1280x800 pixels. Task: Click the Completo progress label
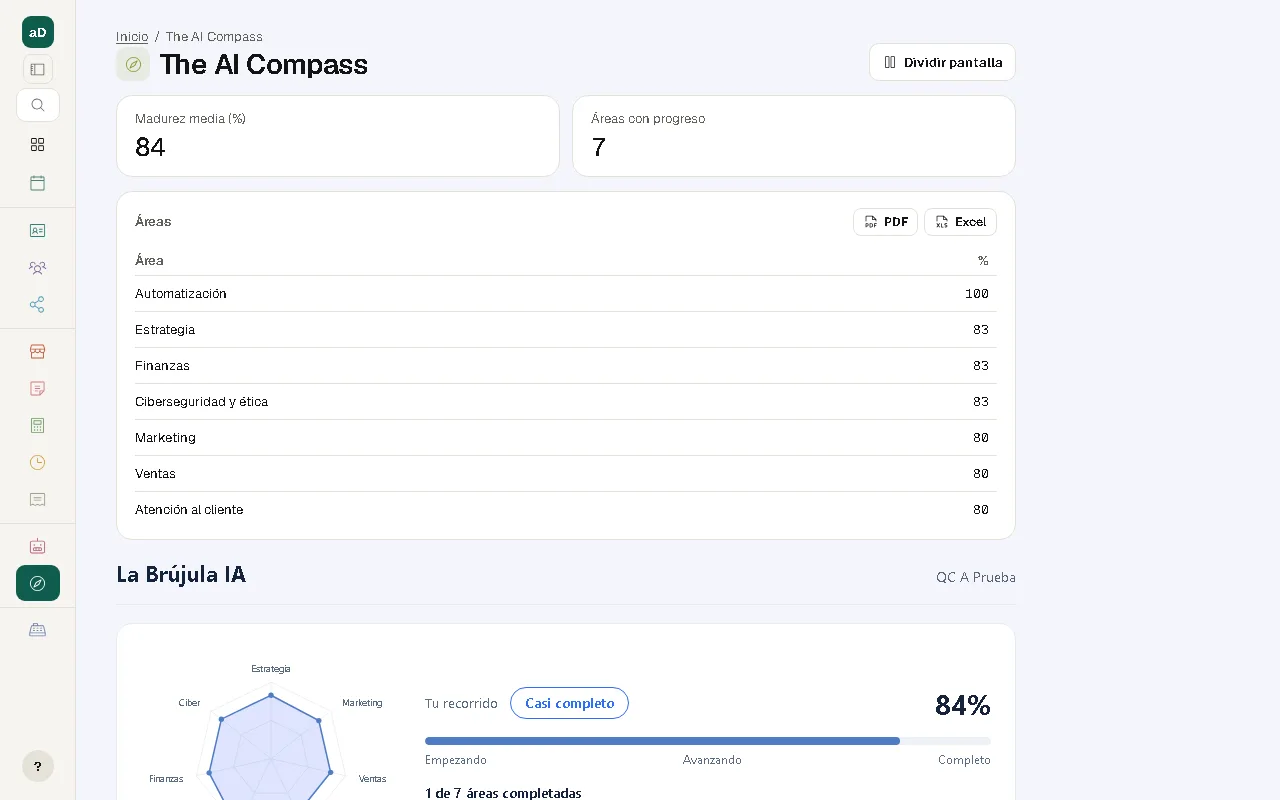[x=964, y=760]
